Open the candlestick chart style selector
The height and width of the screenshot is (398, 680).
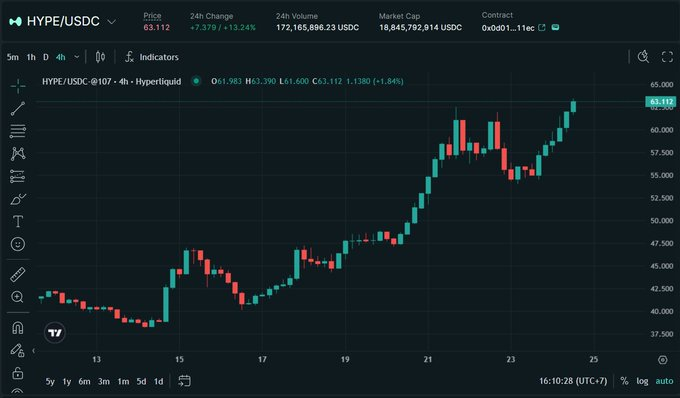100,57
